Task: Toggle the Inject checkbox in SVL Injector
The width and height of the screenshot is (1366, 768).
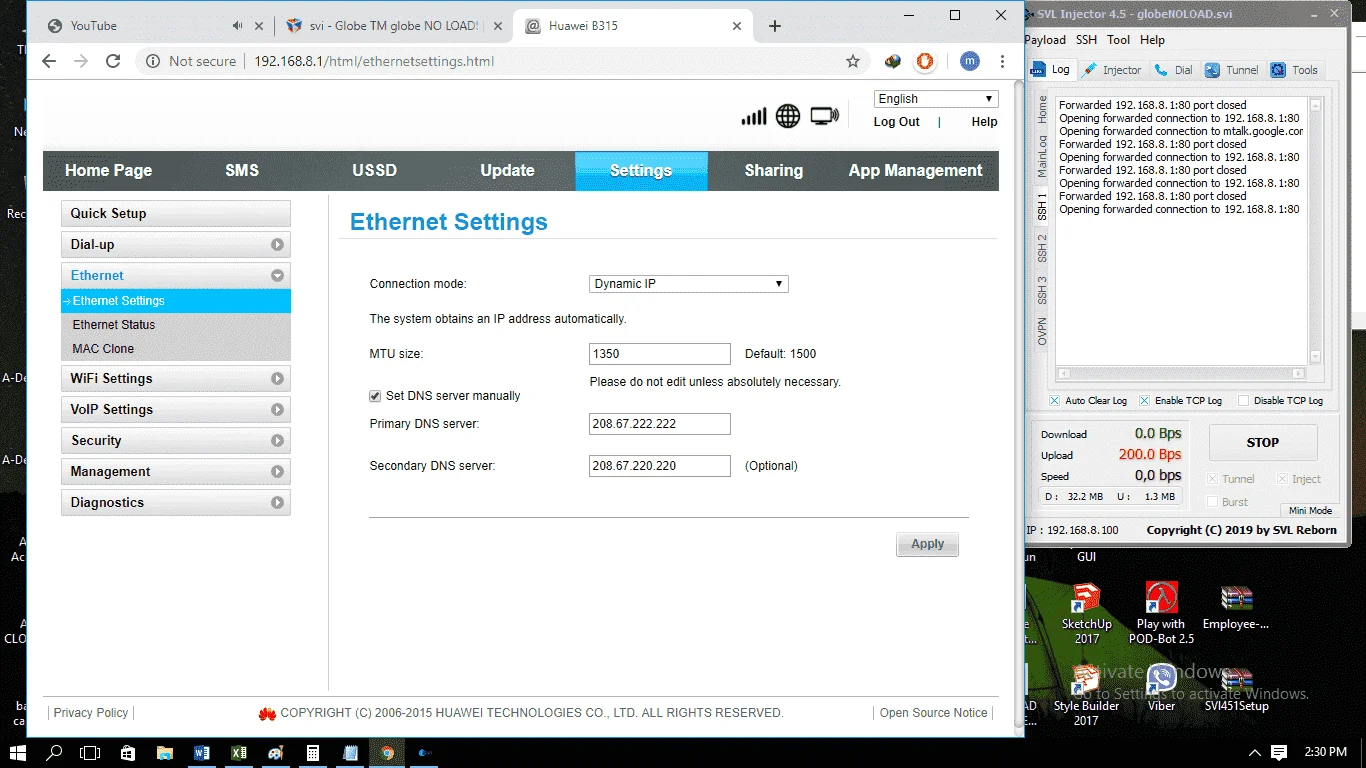Action: (1281, 479)
